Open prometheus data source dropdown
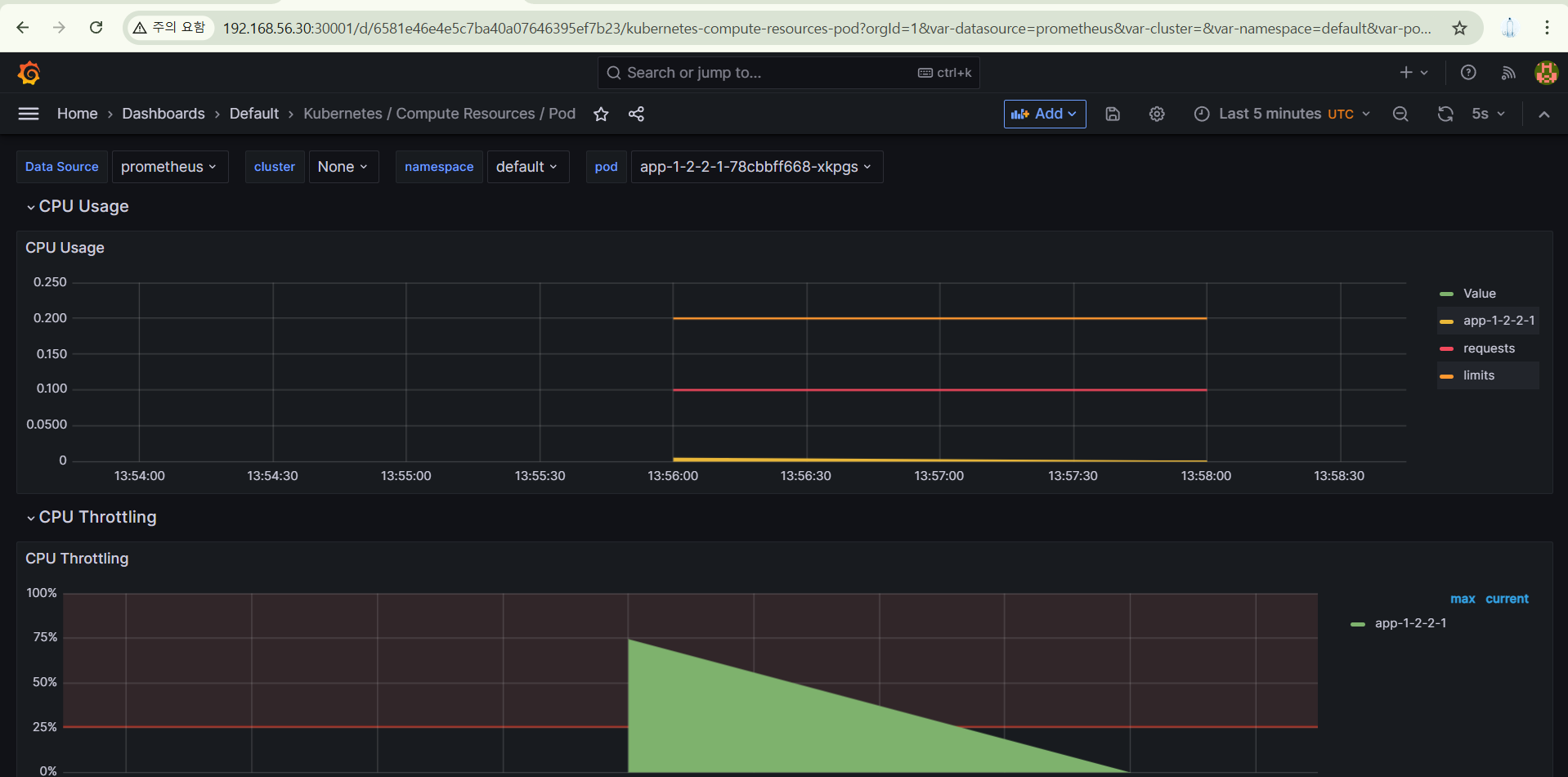 [169, 167]
